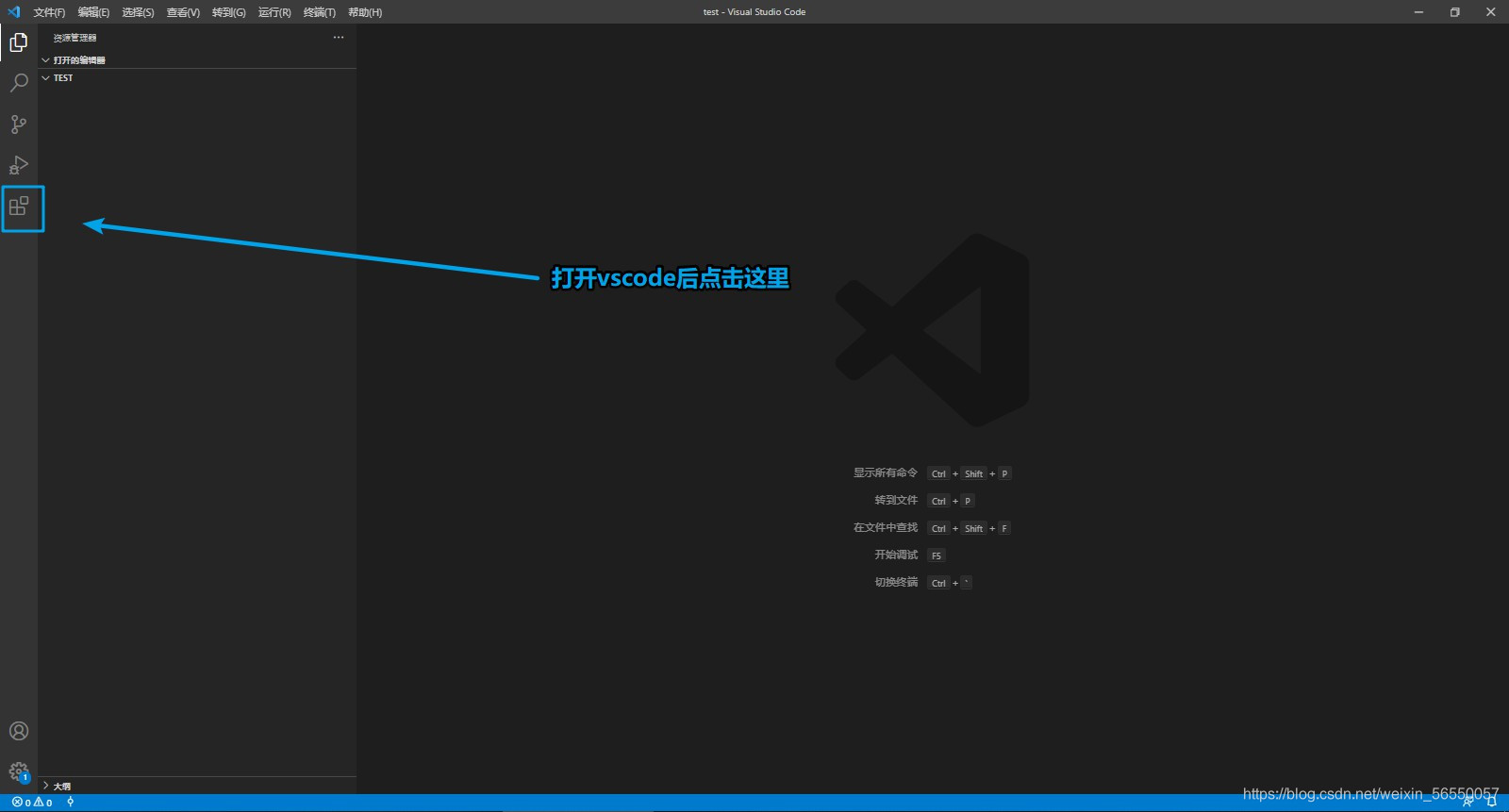Image resolution: width=1509 pixels, height=812 pixels.
Task: Open the Source Control view icon
Action: (19, 124)
